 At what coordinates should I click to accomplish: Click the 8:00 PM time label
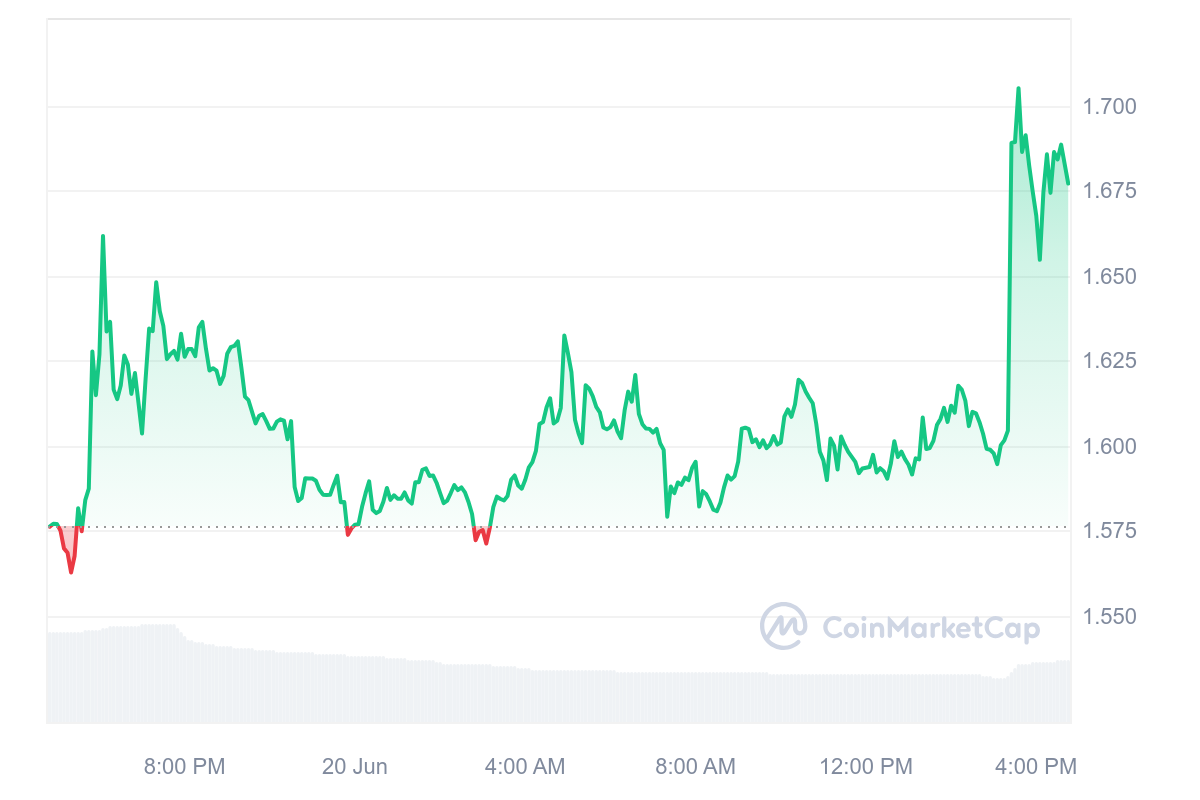[185, 767]
